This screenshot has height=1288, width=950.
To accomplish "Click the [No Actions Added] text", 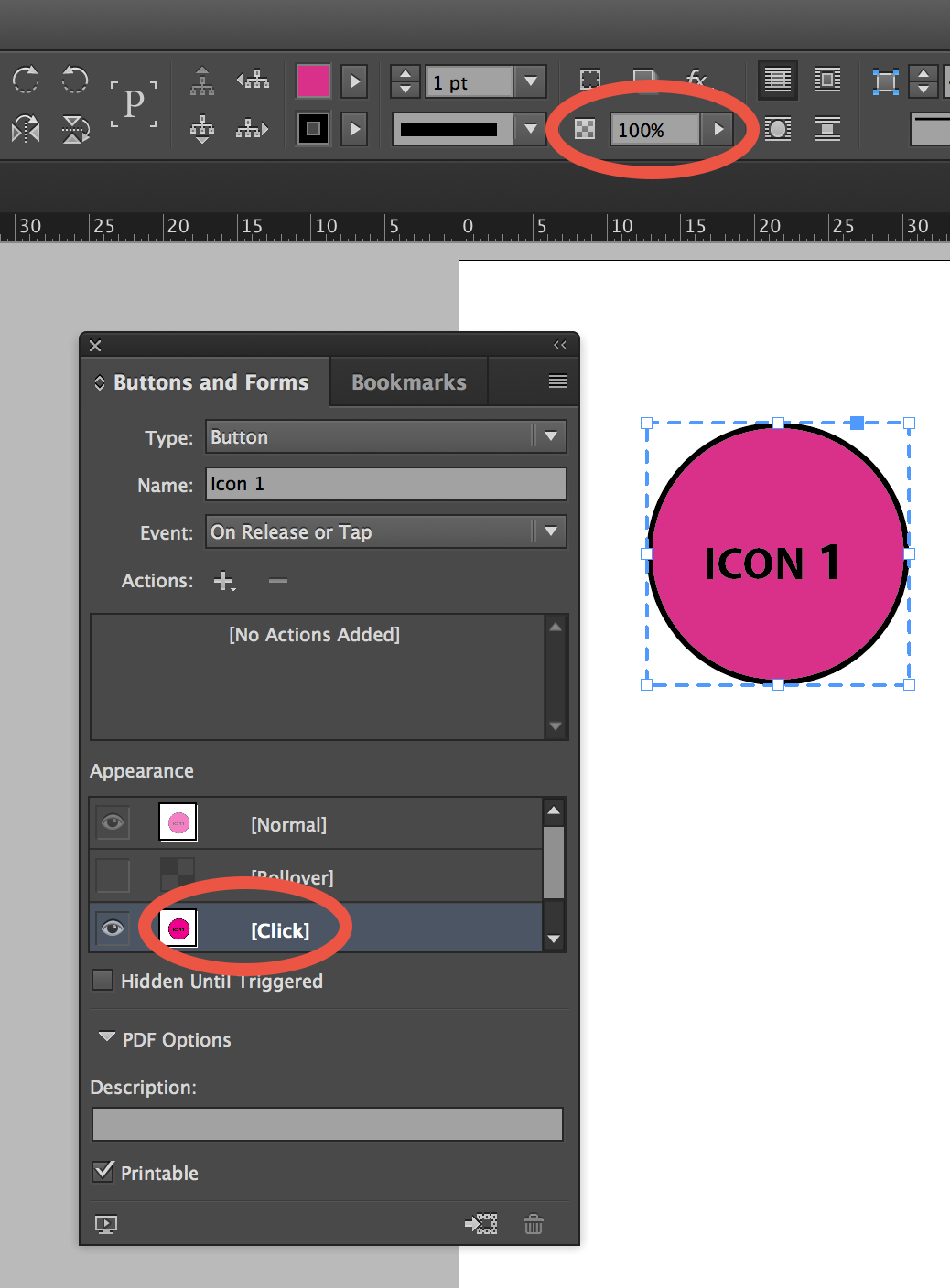I will [x=314, y=634].
